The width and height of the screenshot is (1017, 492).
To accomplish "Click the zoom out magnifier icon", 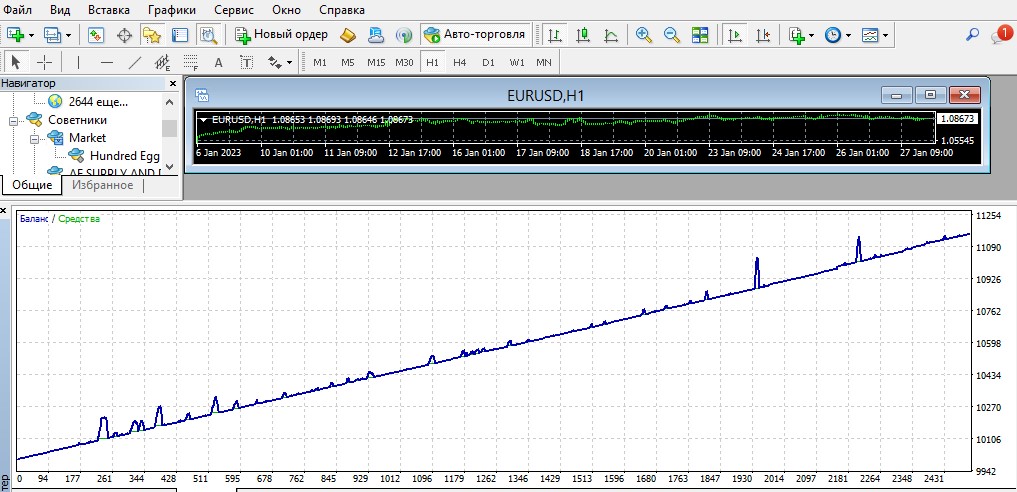I will 671,35.
